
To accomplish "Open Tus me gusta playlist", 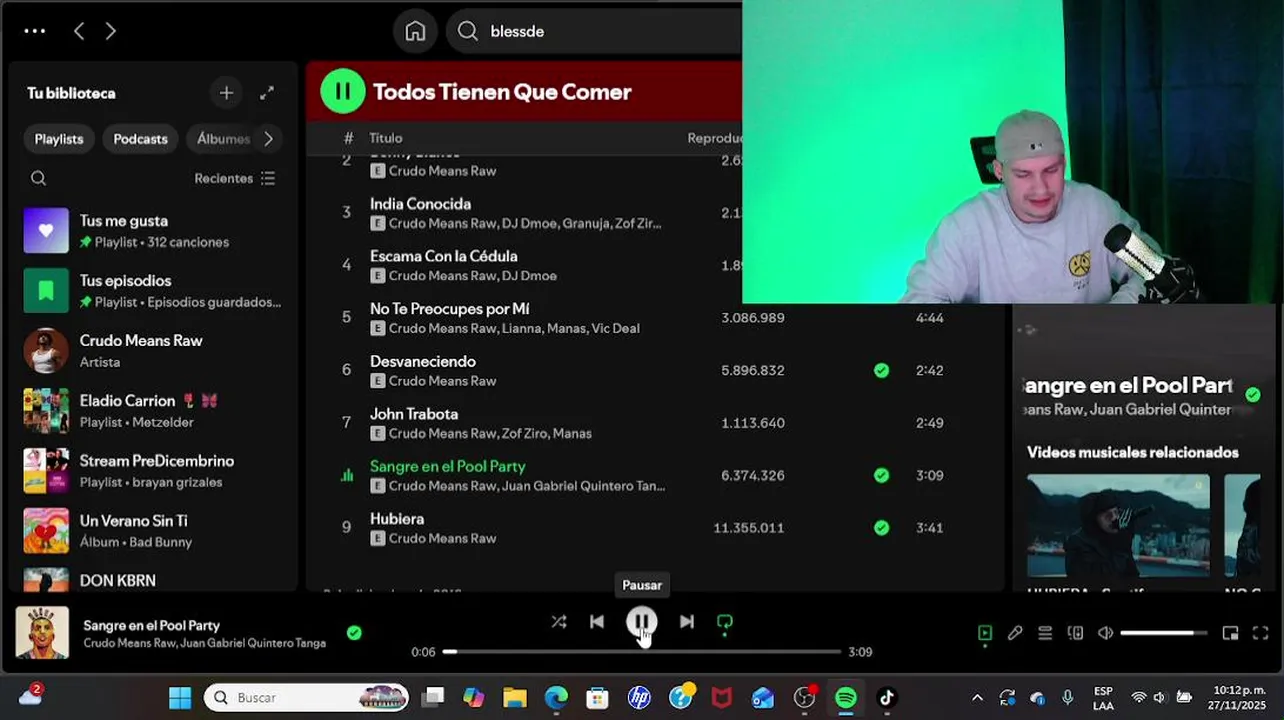I will 153,231.
